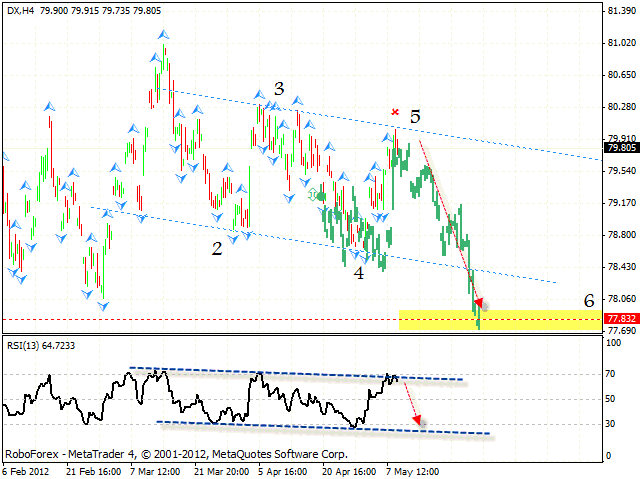Click the DX,H4 chart title text
Image resolution: width=640 pixels, height=479 pixels.
[24, 9]
